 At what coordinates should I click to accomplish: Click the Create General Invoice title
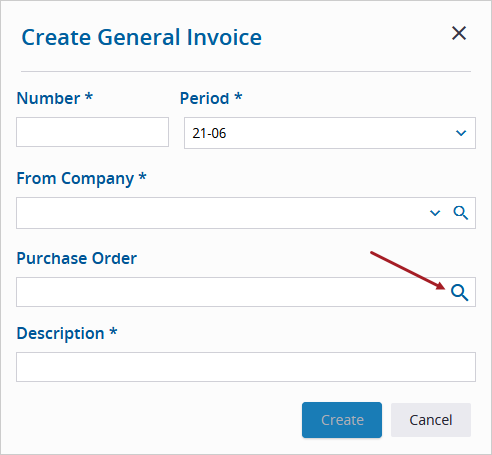pyautogui.click(x=142, y=37)
